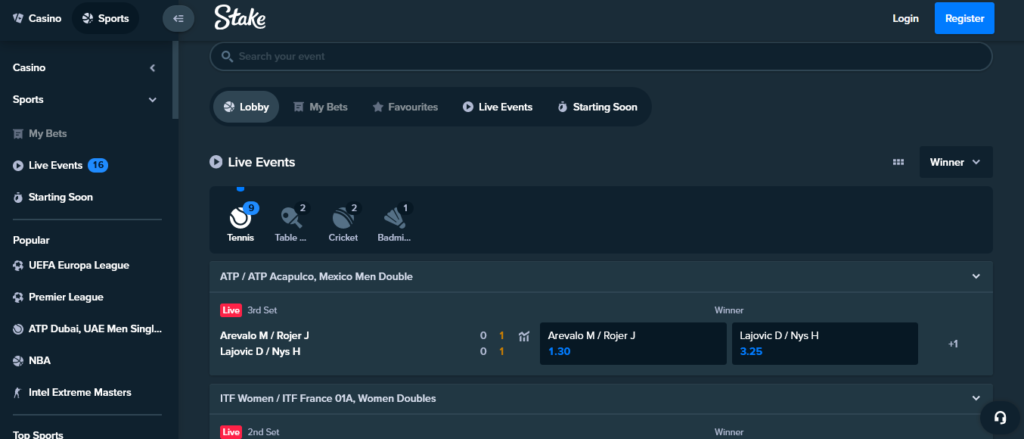The height and width of the screenshot is (439, 1024).
Task: Click the stopwatch icon beside sidebar Starting Soon
Action: pos(18,198)
